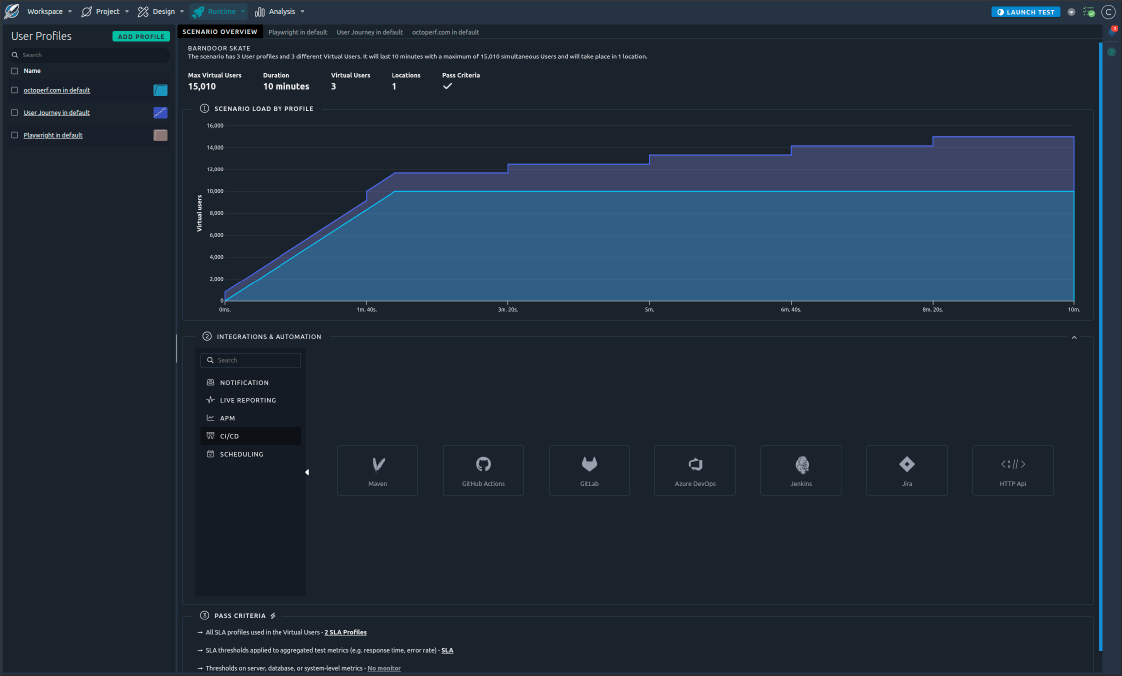Open the GitHub Actions integration
The width and height of the screenshot is (1122, 676).
pos(483,470)
